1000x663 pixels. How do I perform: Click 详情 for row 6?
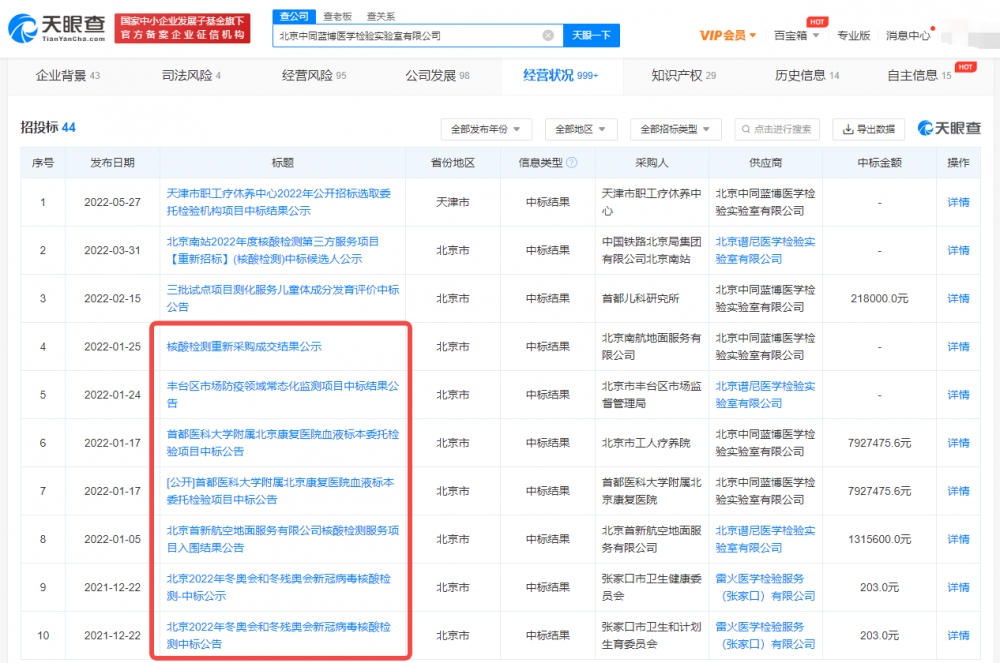tap(958, 443)
